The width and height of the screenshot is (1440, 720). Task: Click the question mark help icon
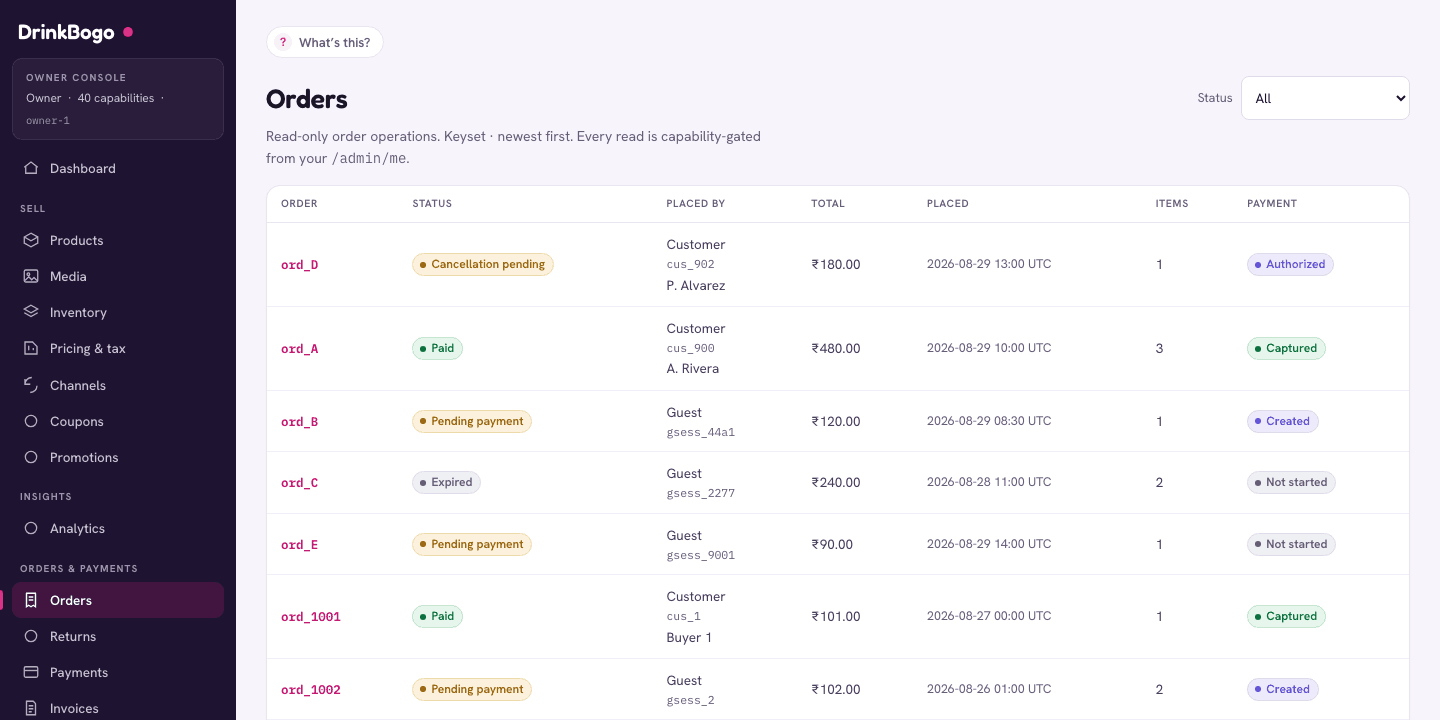pyautogui.click(x=283, y=42)
